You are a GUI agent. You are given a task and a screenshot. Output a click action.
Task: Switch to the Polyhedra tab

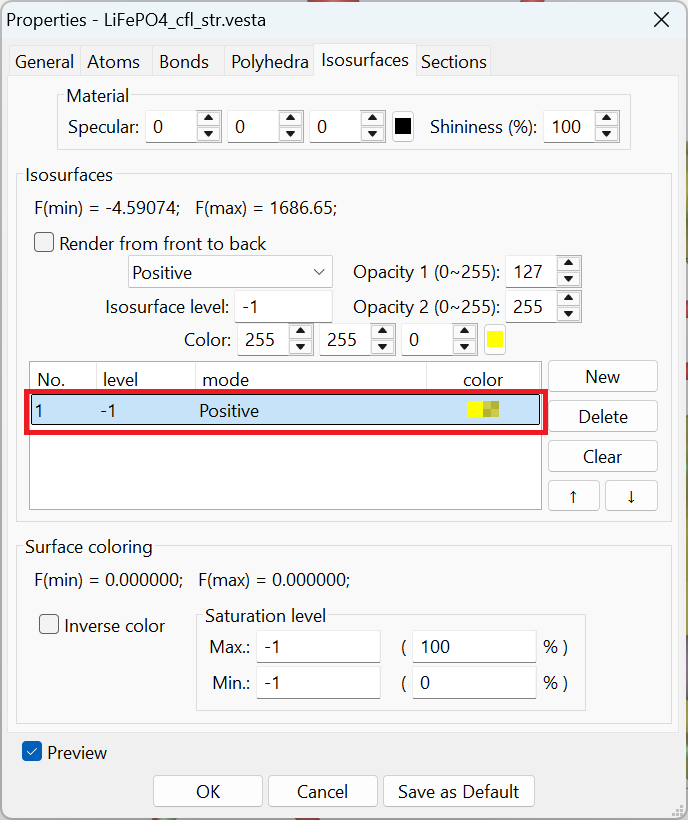(269, 62)
